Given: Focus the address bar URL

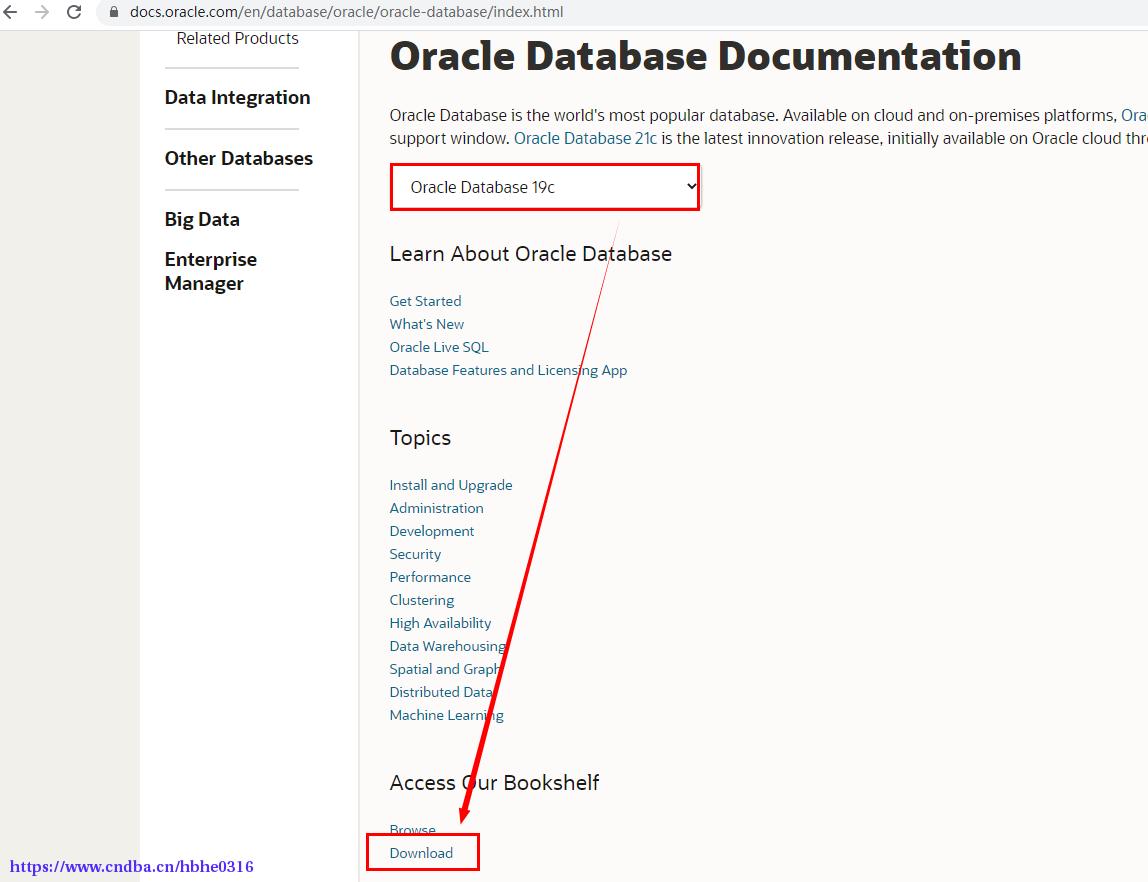Looking at the screenshot, I should coord(346,12).
